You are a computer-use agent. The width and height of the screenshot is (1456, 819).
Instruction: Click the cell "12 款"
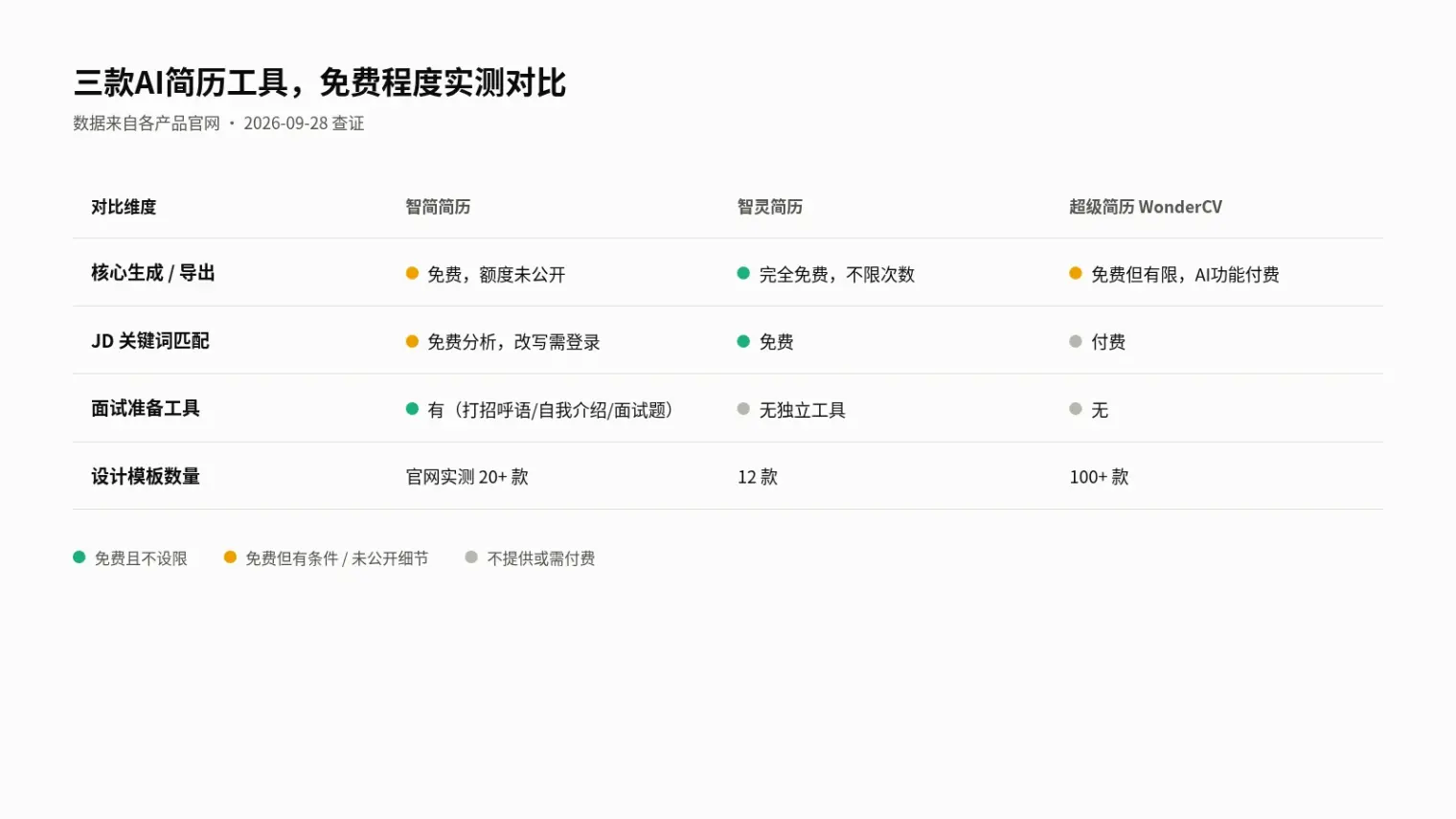758,477
